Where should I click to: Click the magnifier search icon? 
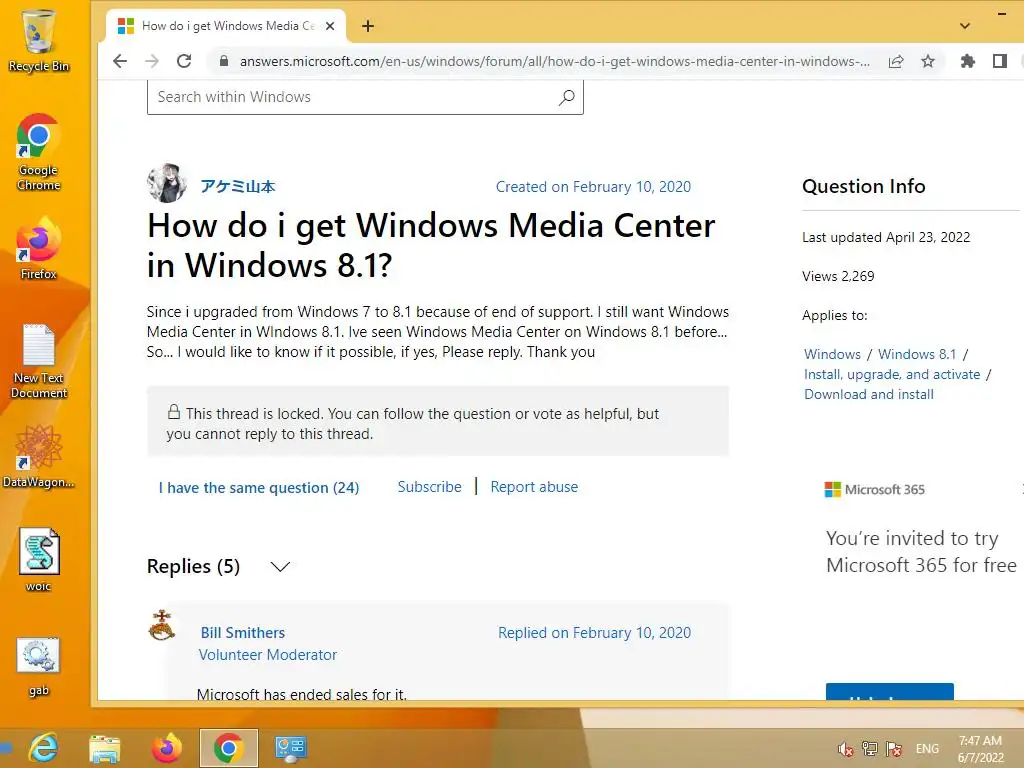566,97
